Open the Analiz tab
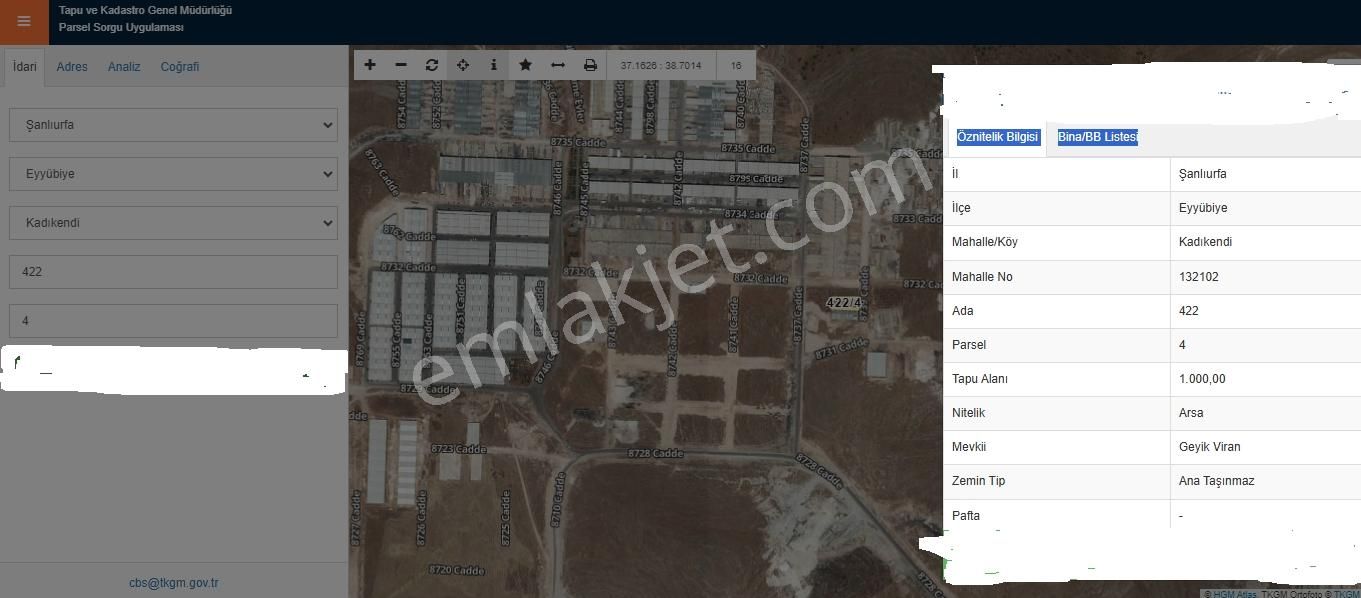 [x=124, y=67]
